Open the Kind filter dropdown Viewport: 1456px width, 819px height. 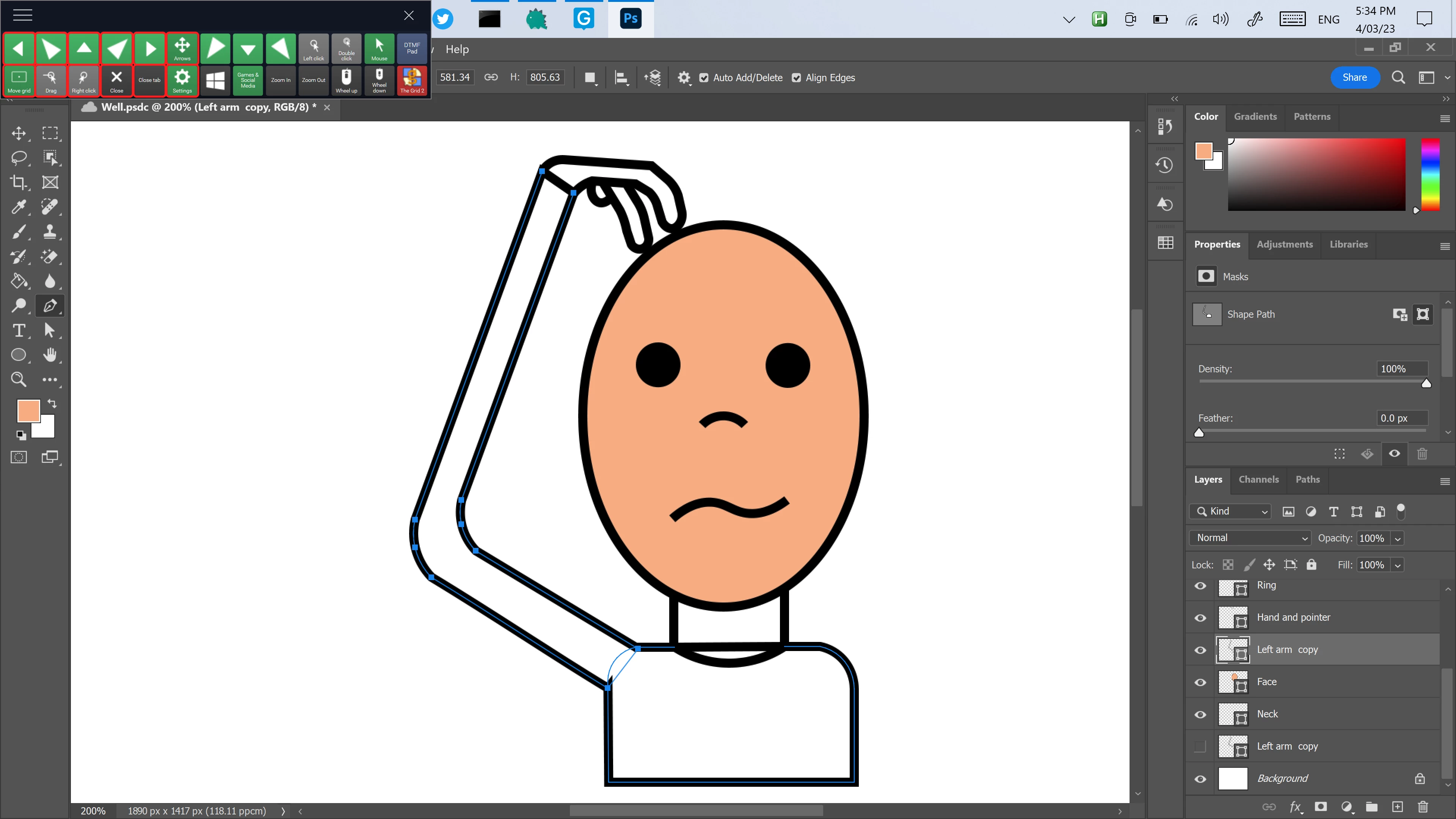(1231, 511)
